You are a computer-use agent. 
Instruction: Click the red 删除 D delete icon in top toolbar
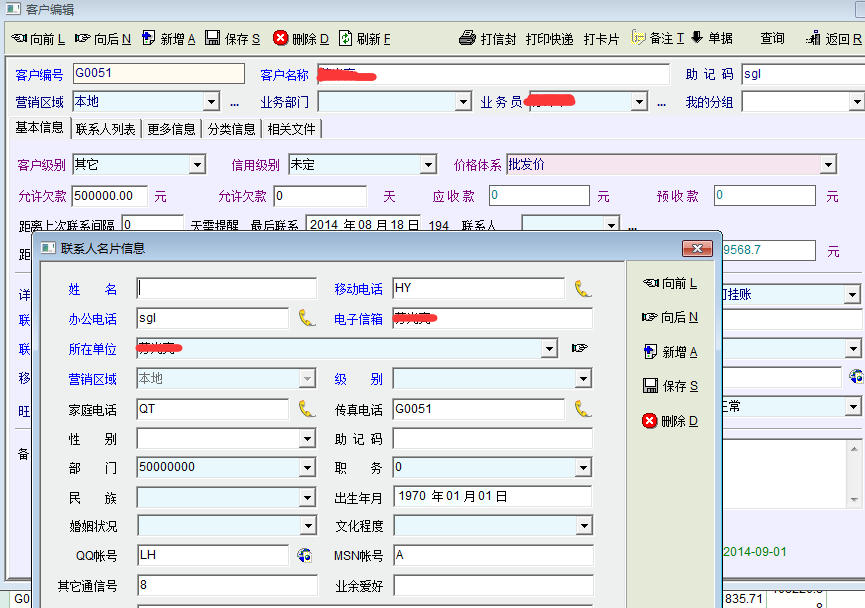tap(281, 39)
